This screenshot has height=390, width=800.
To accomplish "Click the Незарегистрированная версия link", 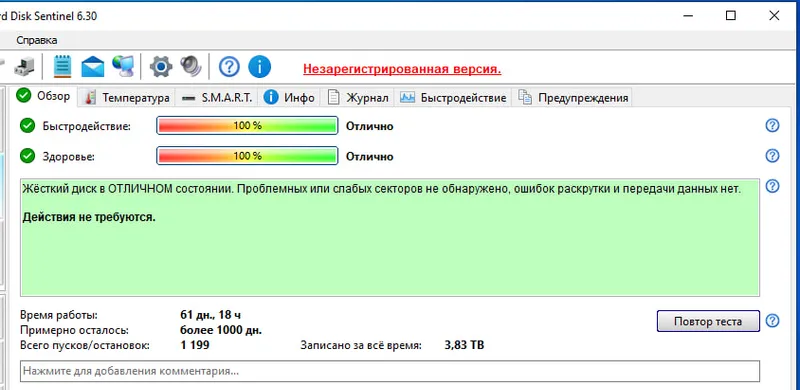I will tap(402, 69).
